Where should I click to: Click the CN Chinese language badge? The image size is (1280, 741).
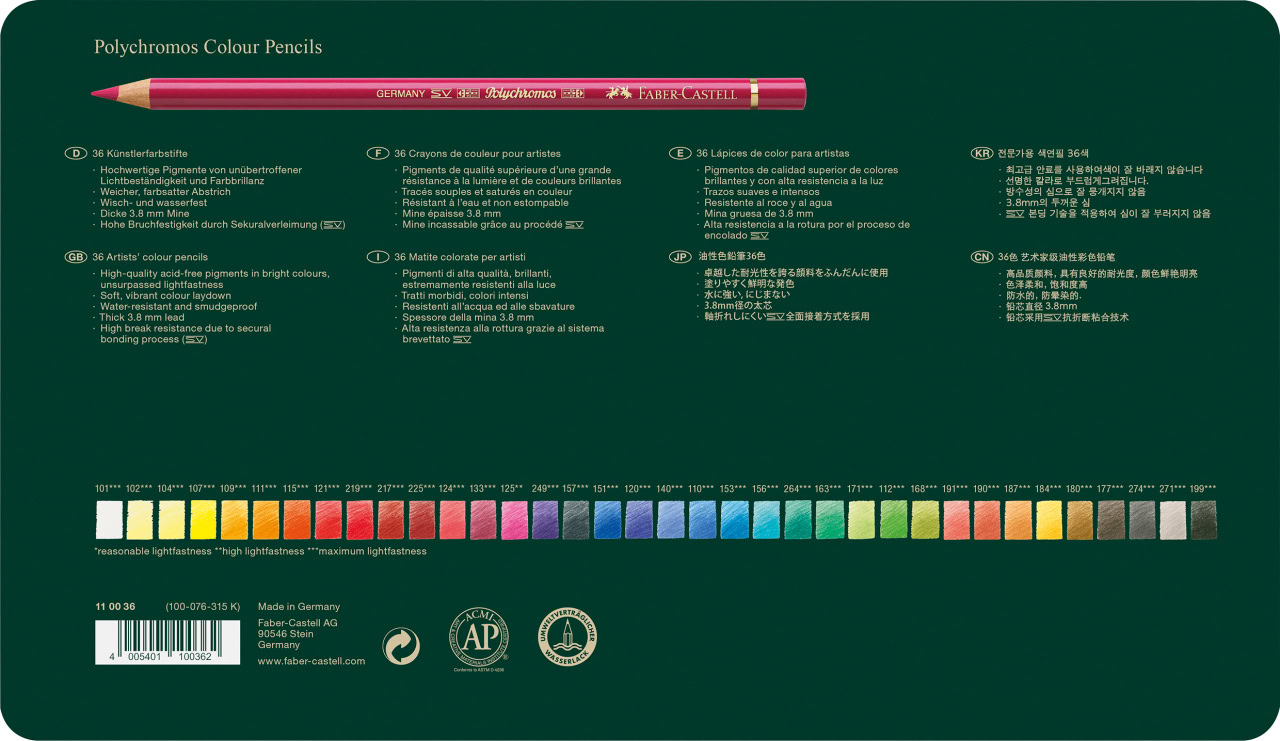(982, 257)
